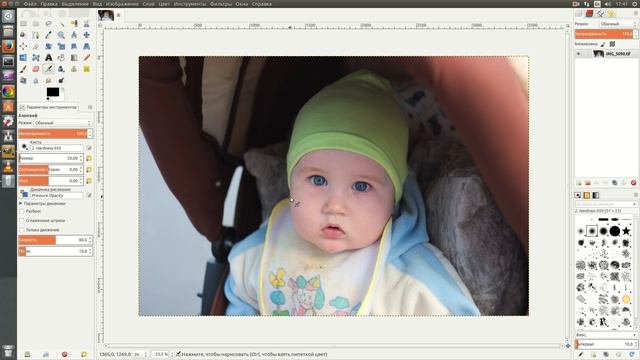Select the Blend gradient tool
Image resolution: width=640 pixels, height=360 pixels.
[x=74, y=58]
